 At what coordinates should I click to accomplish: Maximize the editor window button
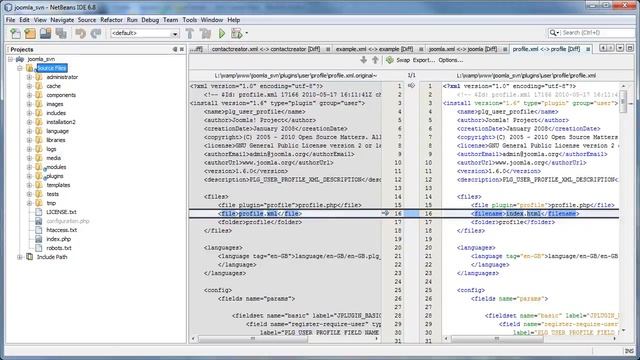(x=630, y=48)
